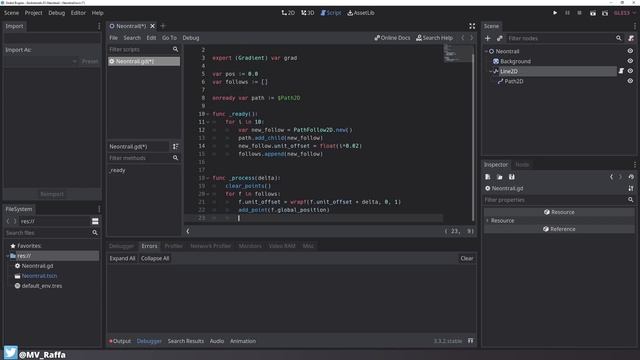
Task: Go to next object in Inspector history
Action: pyautogui.click(x=620, y=177)
